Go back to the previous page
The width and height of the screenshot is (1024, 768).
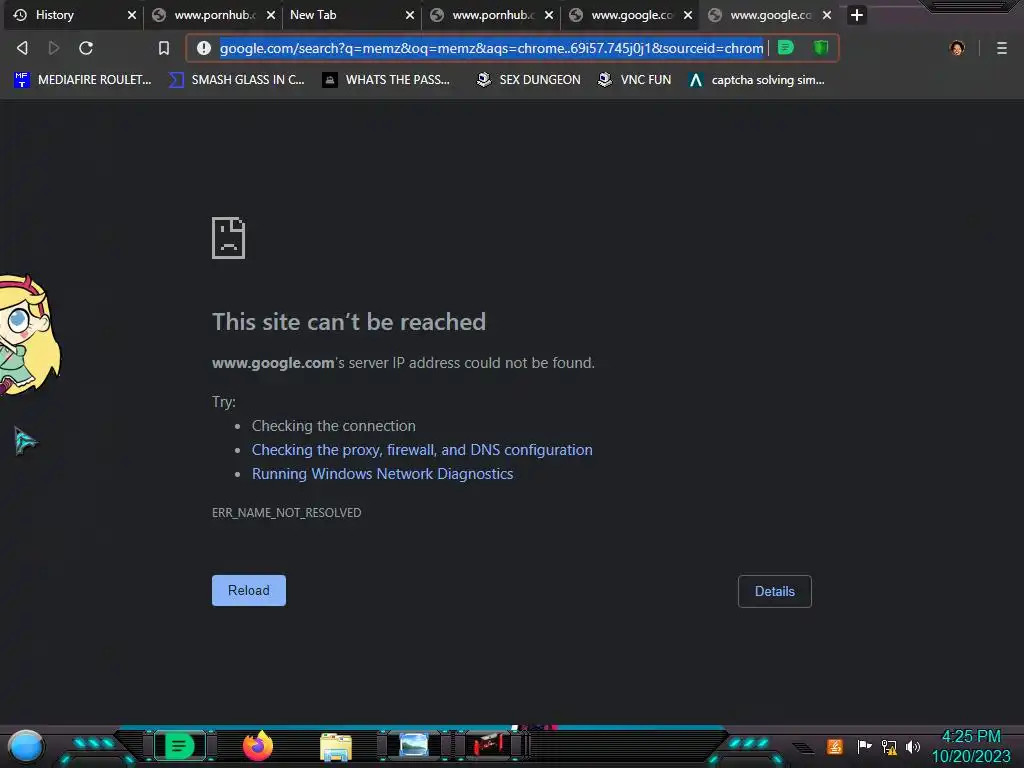[x=22, y=48]
